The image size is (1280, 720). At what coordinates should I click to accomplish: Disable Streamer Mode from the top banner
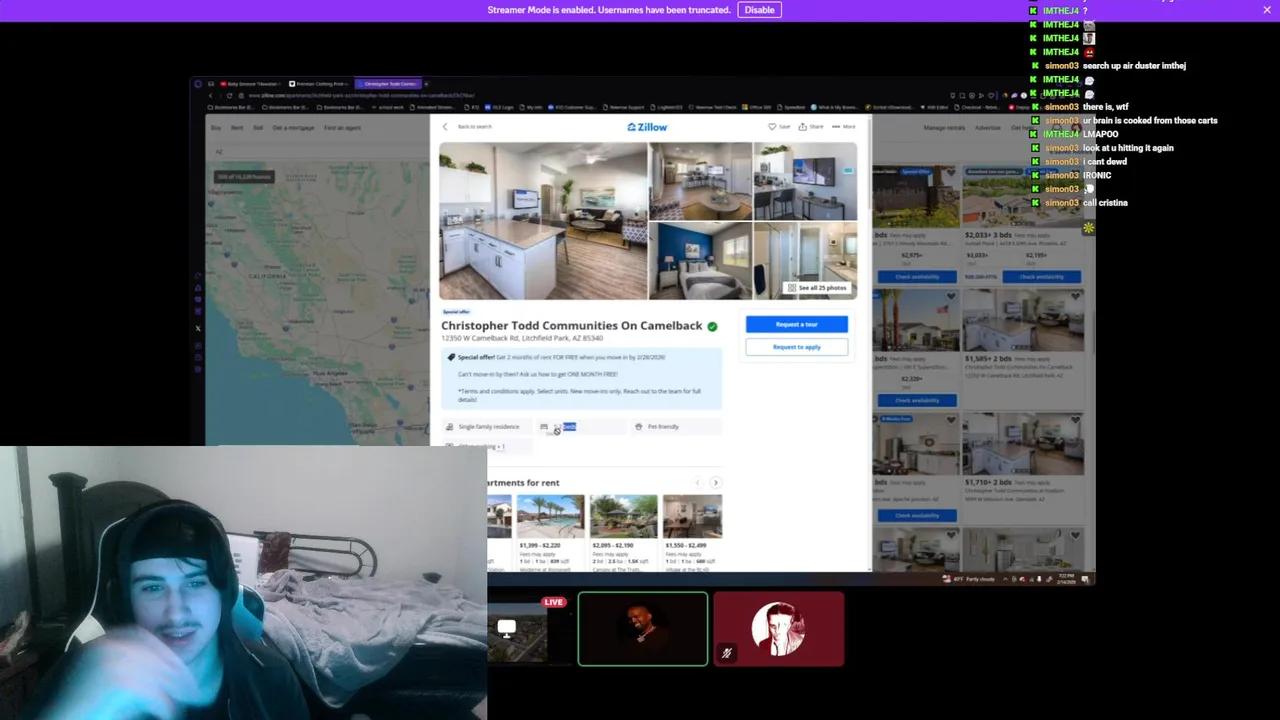click(x=759, y=10)
